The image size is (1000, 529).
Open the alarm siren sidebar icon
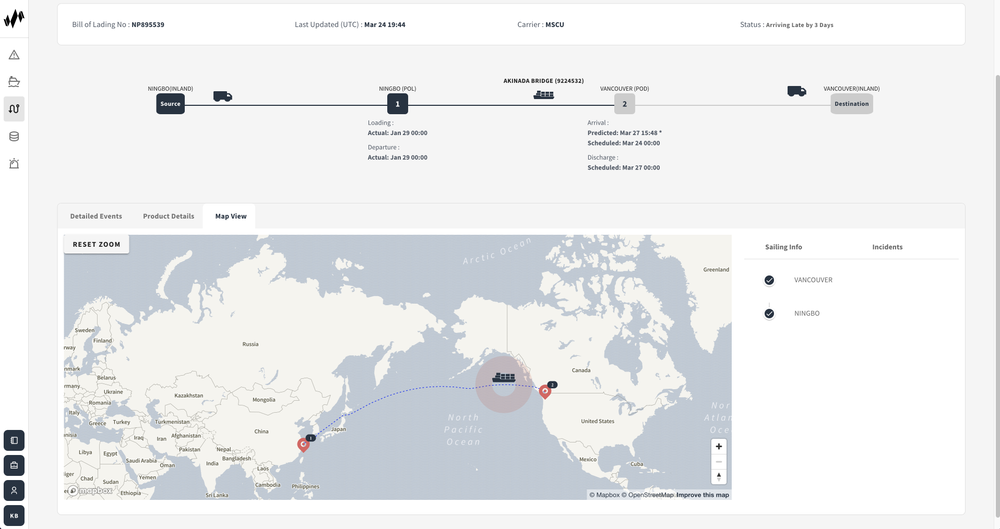(14, 164)
